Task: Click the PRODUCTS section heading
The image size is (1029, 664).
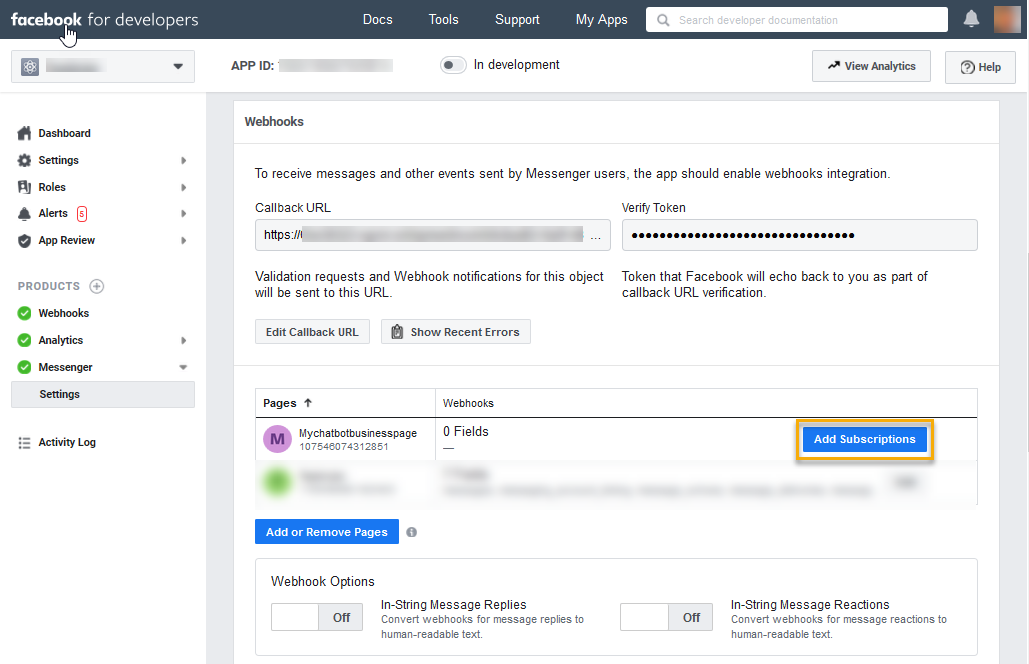Action: coord(49,286)
